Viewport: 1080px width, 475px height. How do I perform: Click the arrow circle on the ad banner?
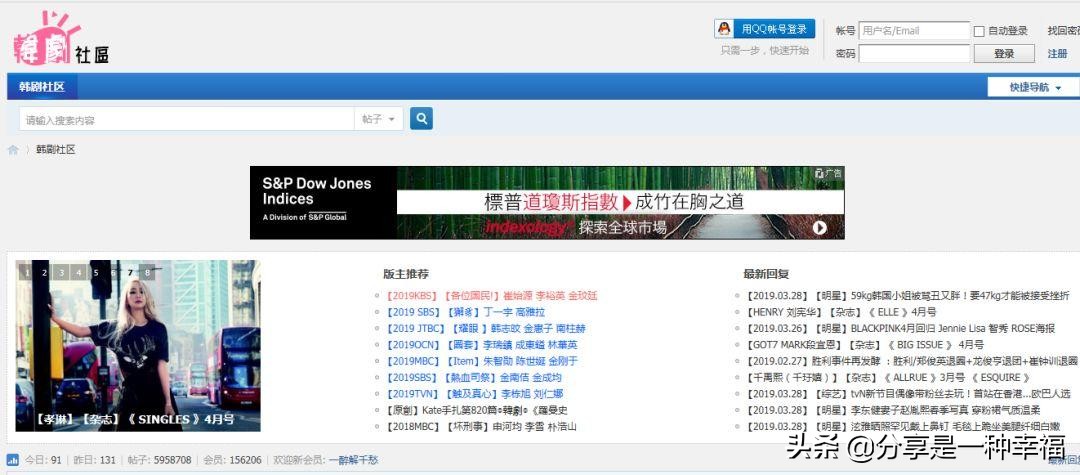point(819,228)
